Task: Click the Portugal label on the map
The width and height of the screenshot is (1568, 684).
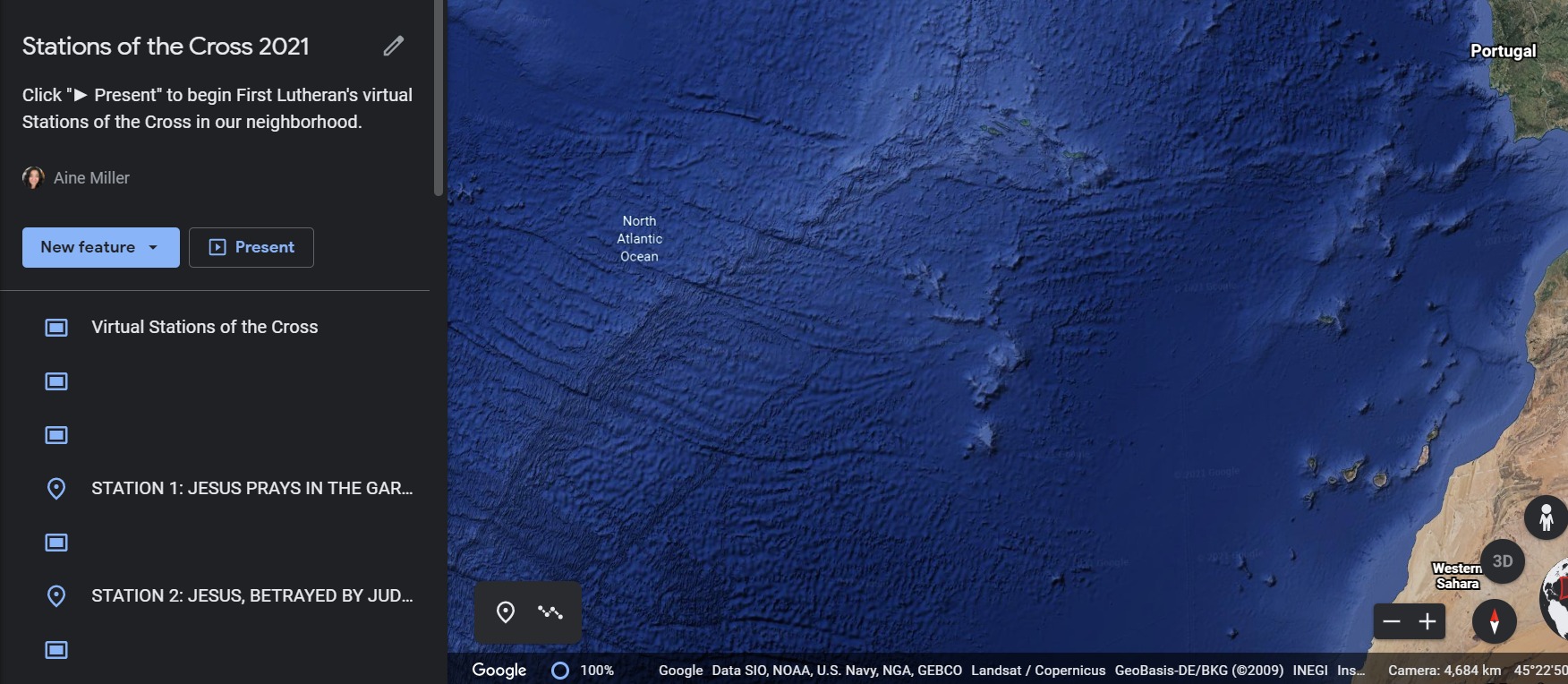Action: [x=1503, y=51]
